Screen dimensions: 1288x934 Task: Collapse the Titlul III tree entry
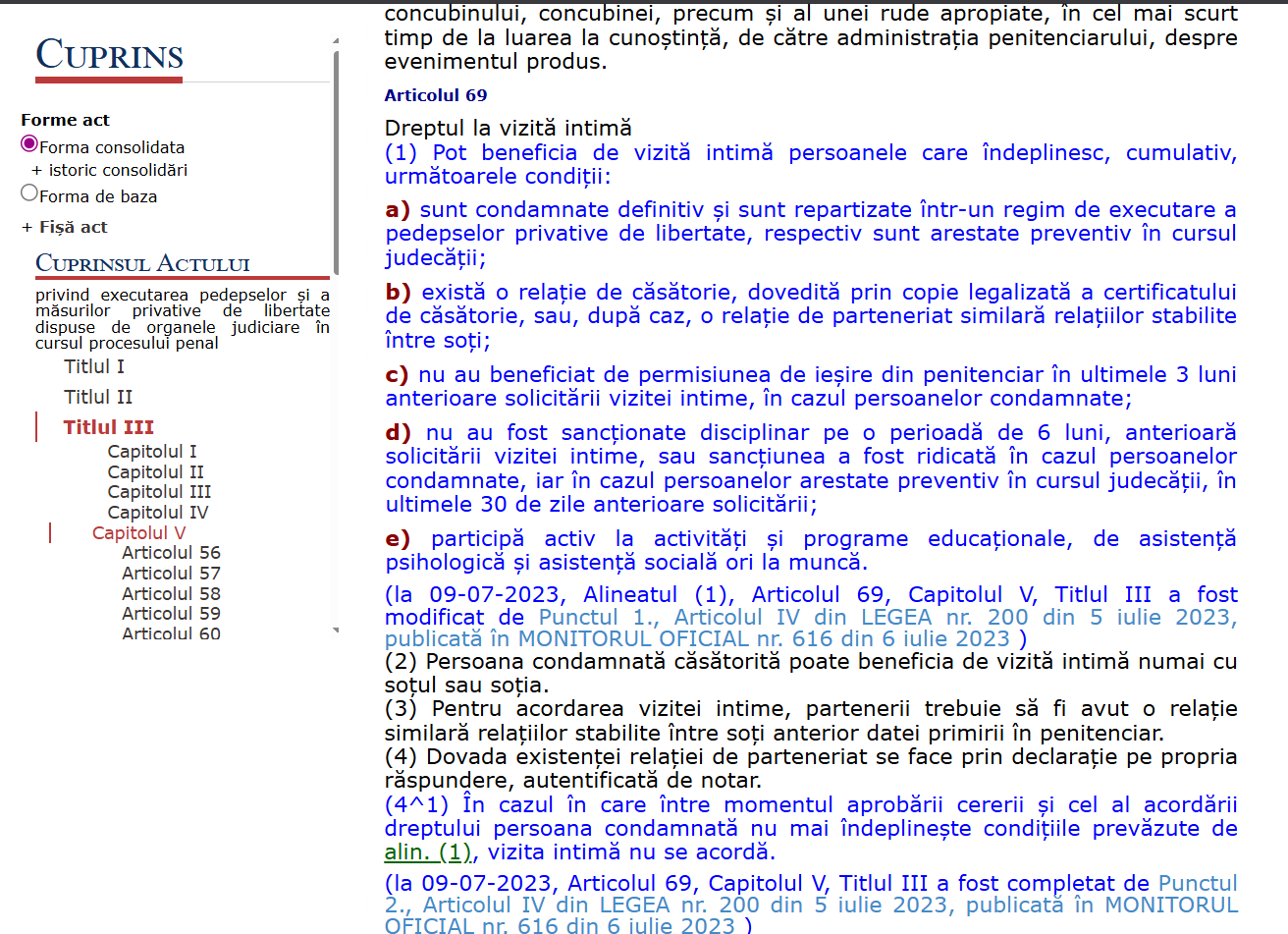click(x=108, y=427)
